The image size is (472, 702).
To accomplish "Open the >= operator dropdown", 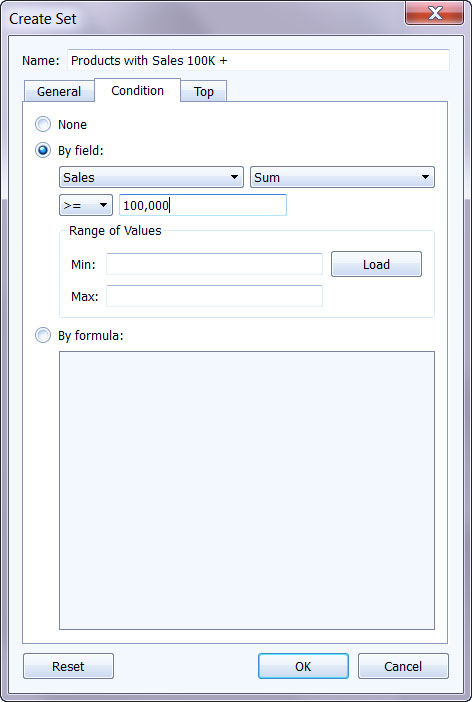I will pyautogui.click(x=86, y=205).
